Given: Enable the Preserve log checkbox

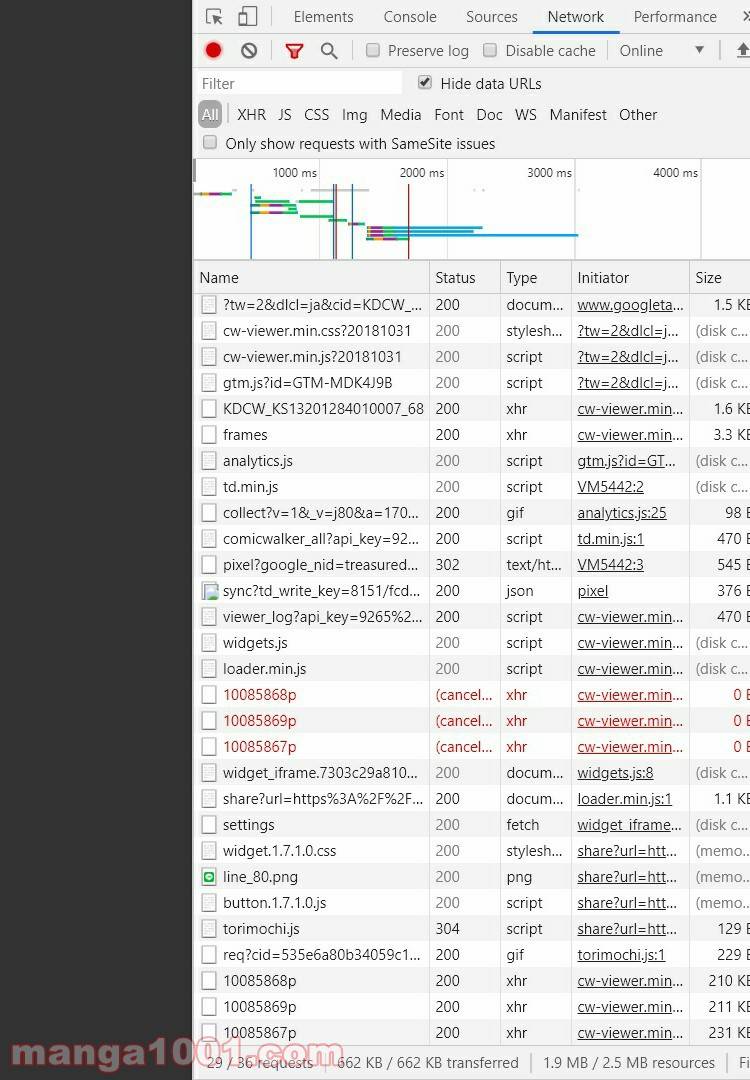Looking at the screenshot, I should point(373,50).
